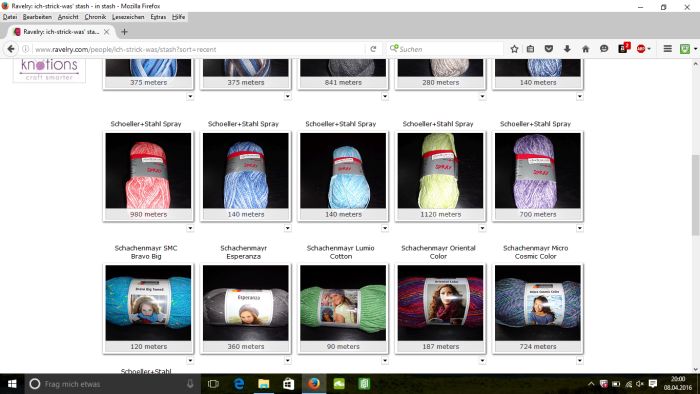This screenshot has width=700, height=394.
Task: Save page to Pocket icon
Action: pos(549,49)
